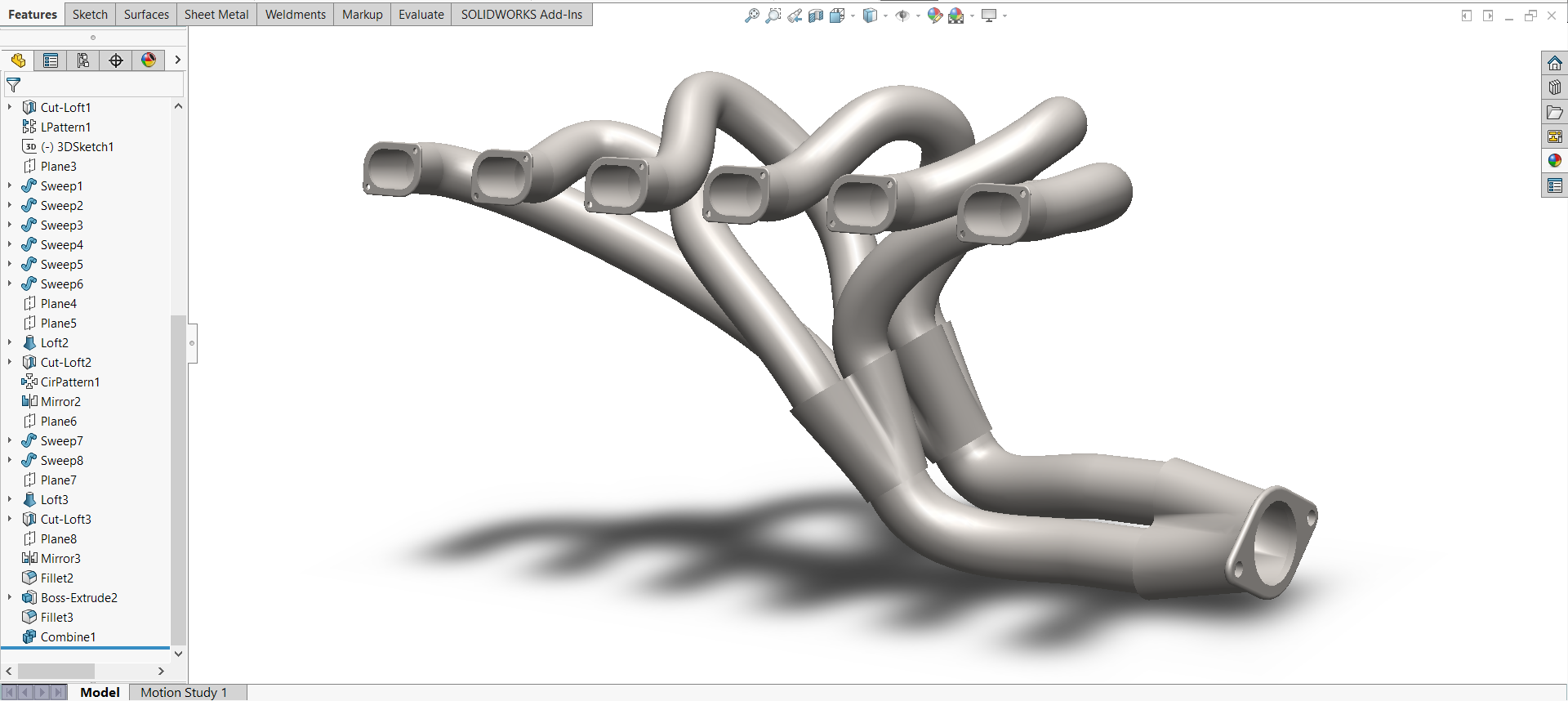Toggle the Section View tool
The width and height of the screenshot is (1568, 701).
coord(816,16)
